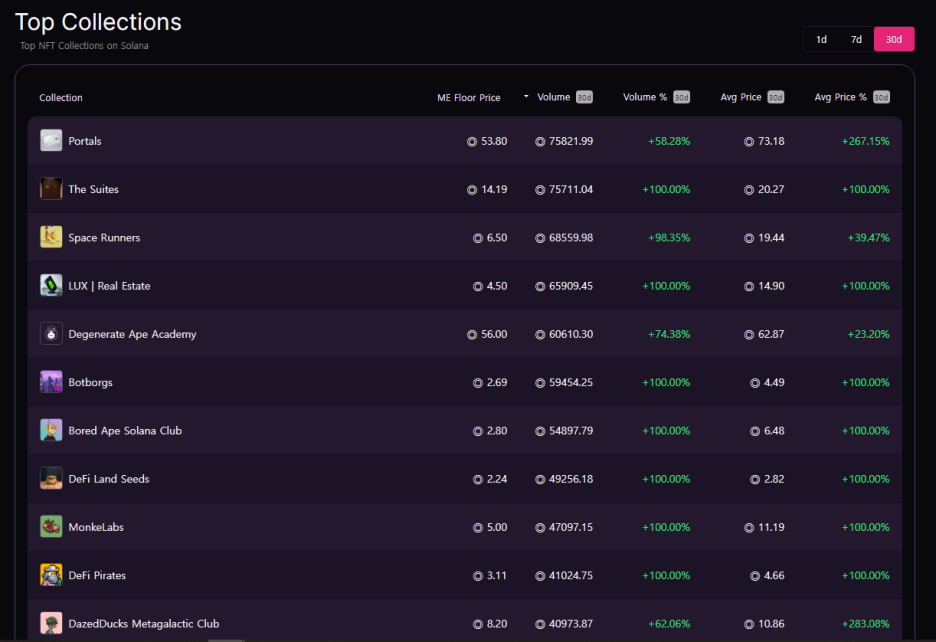
Task: Click Space Runners volume change +98.35%
Action: point(669,238)
